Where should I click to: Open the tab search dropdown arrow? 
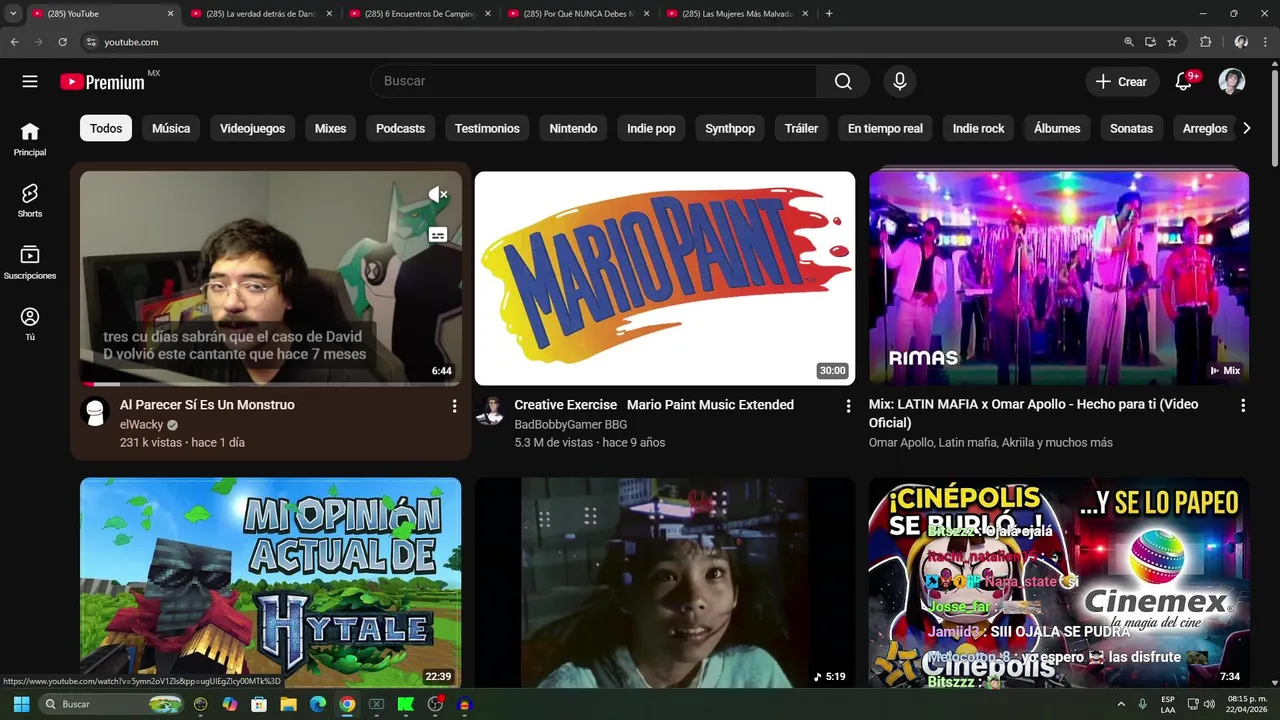(13, 14)
